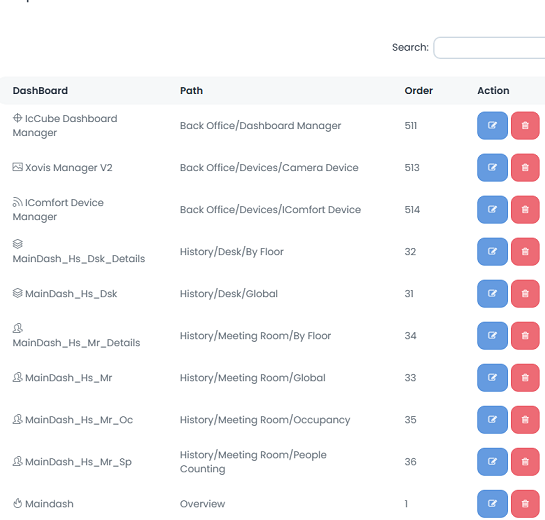This screenshot has height=520, width=545.
Task: Edit MainDash_Hs_Mr_Details dashboard
Action: 492,336
